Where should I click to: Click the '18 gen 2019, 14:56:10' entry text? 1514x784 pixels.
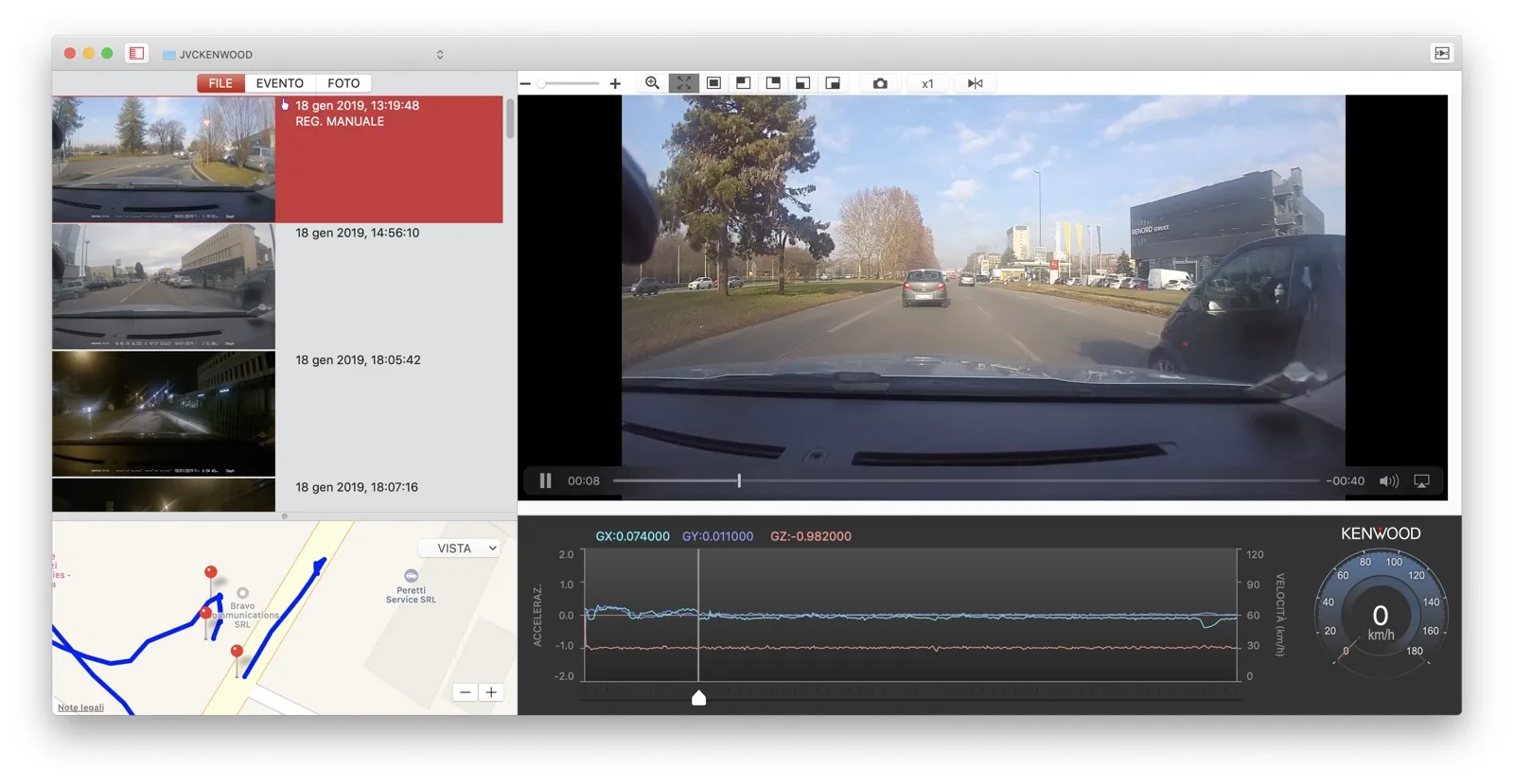pos(358,233)
